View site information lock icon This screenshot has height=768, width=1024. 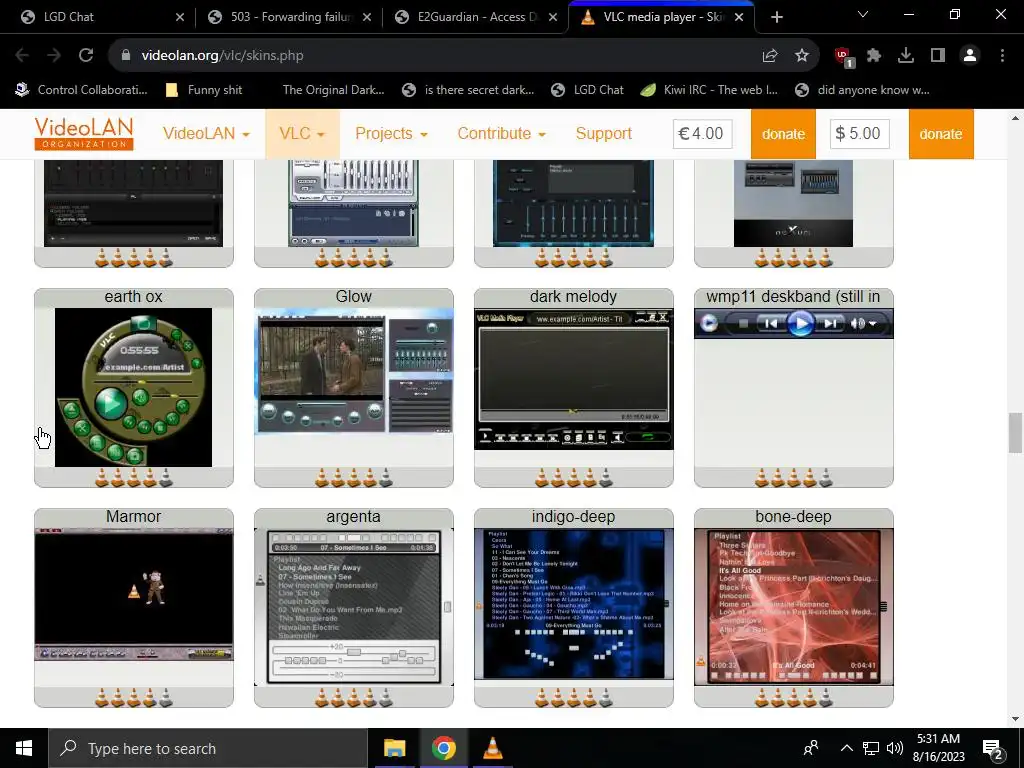click(x=126, y=56)
